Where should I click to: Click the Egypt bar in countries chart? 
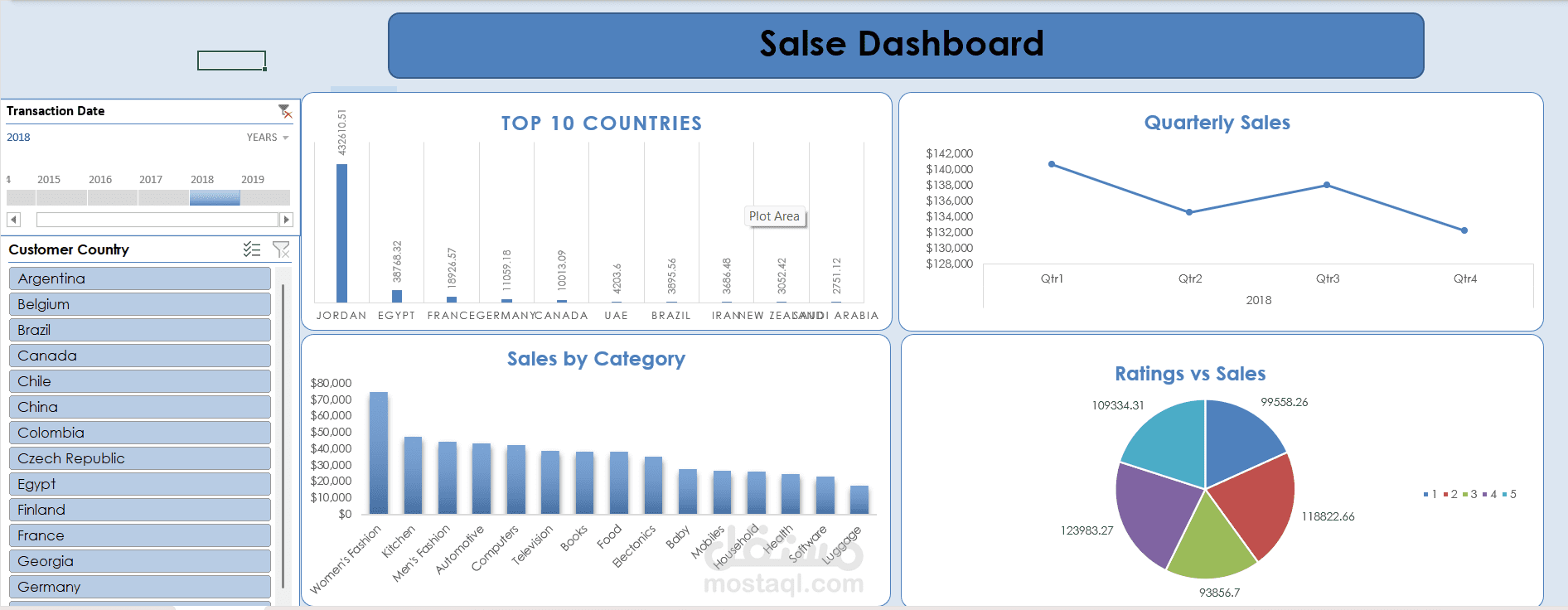point(397,296)
